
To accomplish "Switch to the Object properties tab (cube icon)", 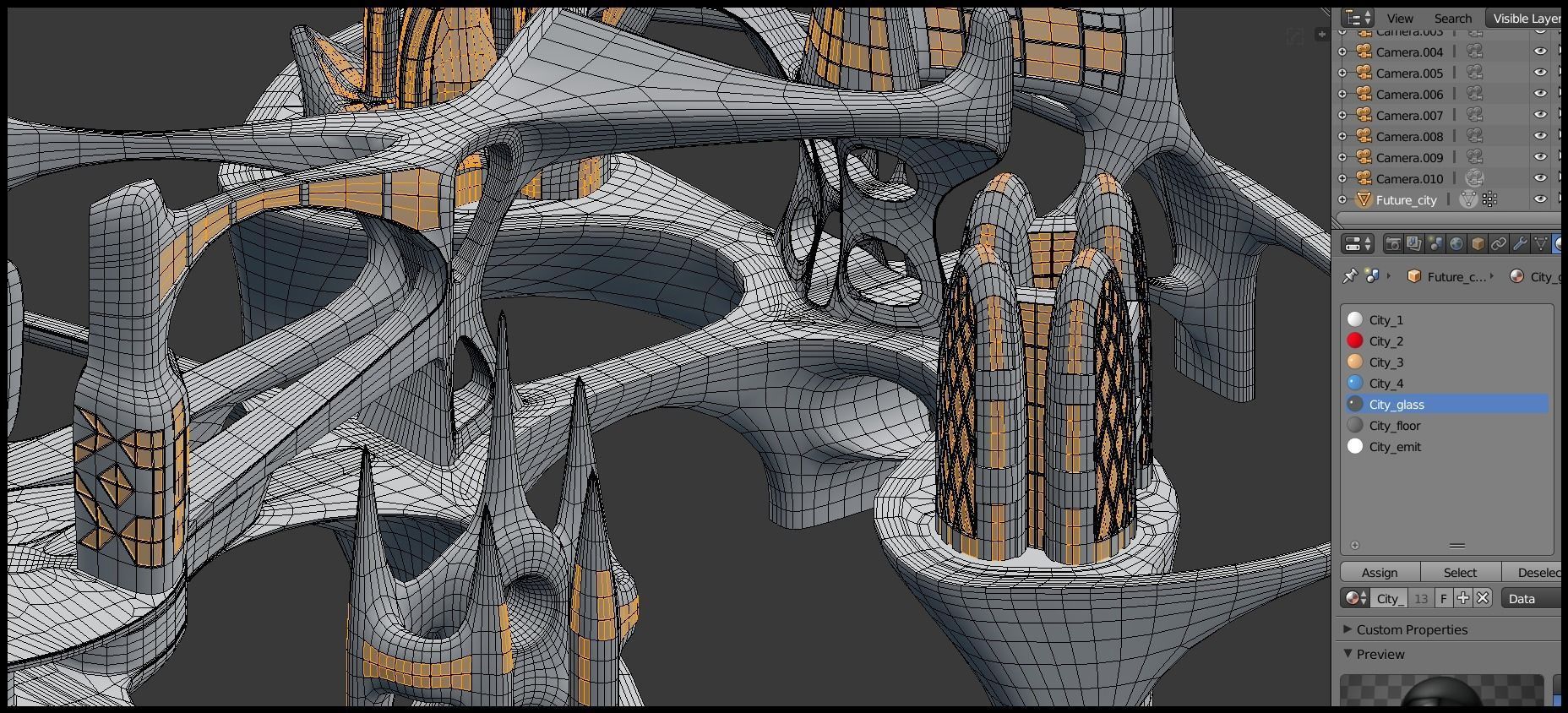I will 1478,244.
